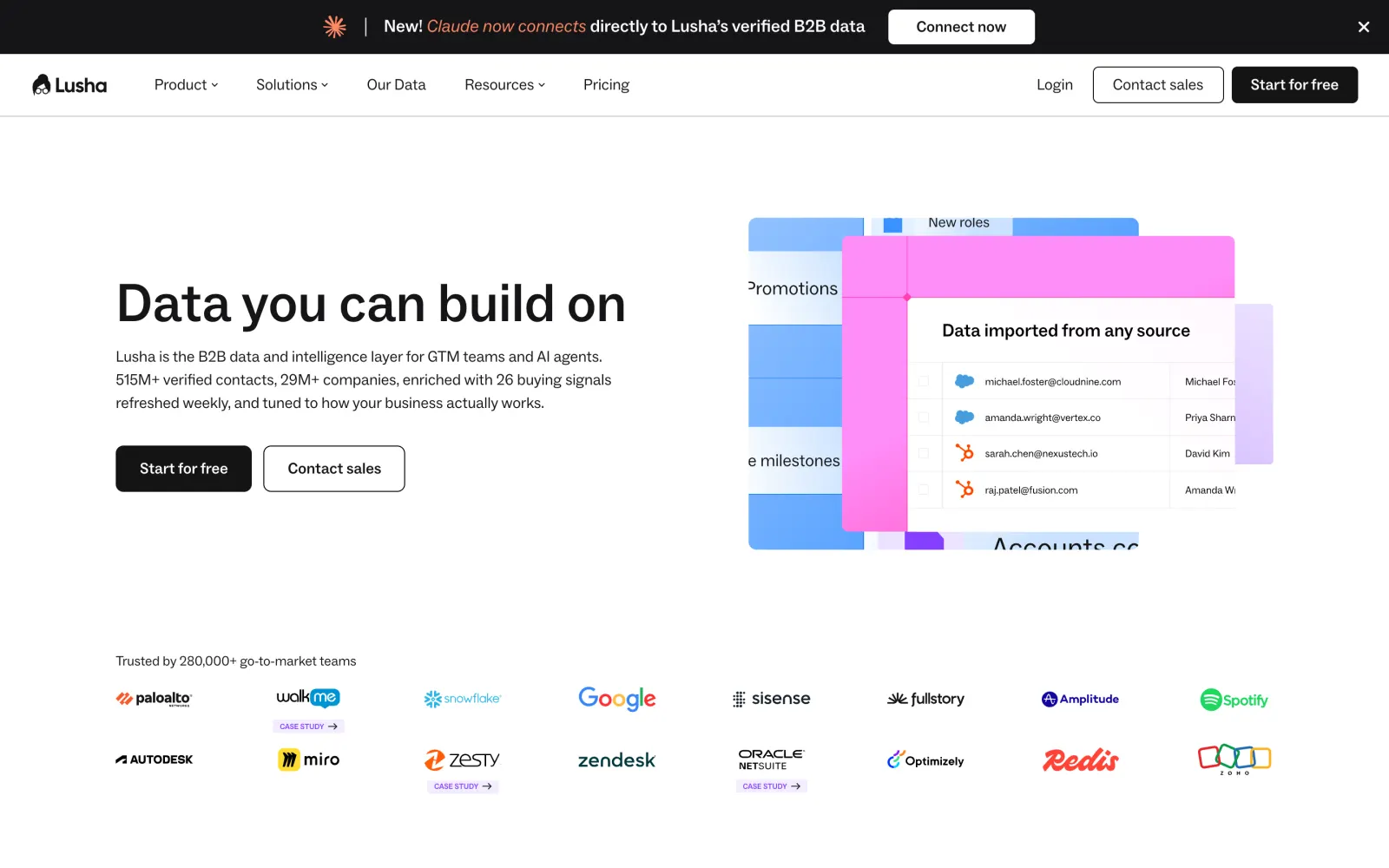Screen dimensions: 1389x868
Task: Click the Spotify logo
Action: click(1234, 700)
